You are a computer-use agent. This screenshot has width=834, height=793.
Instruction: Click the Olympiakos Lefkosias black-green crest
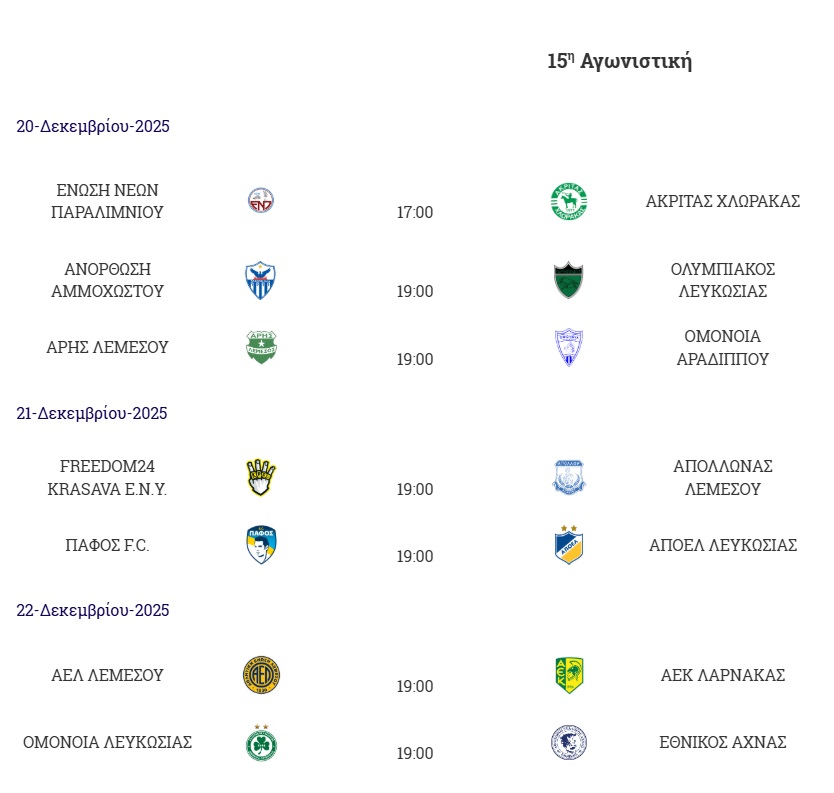[569, 281]
